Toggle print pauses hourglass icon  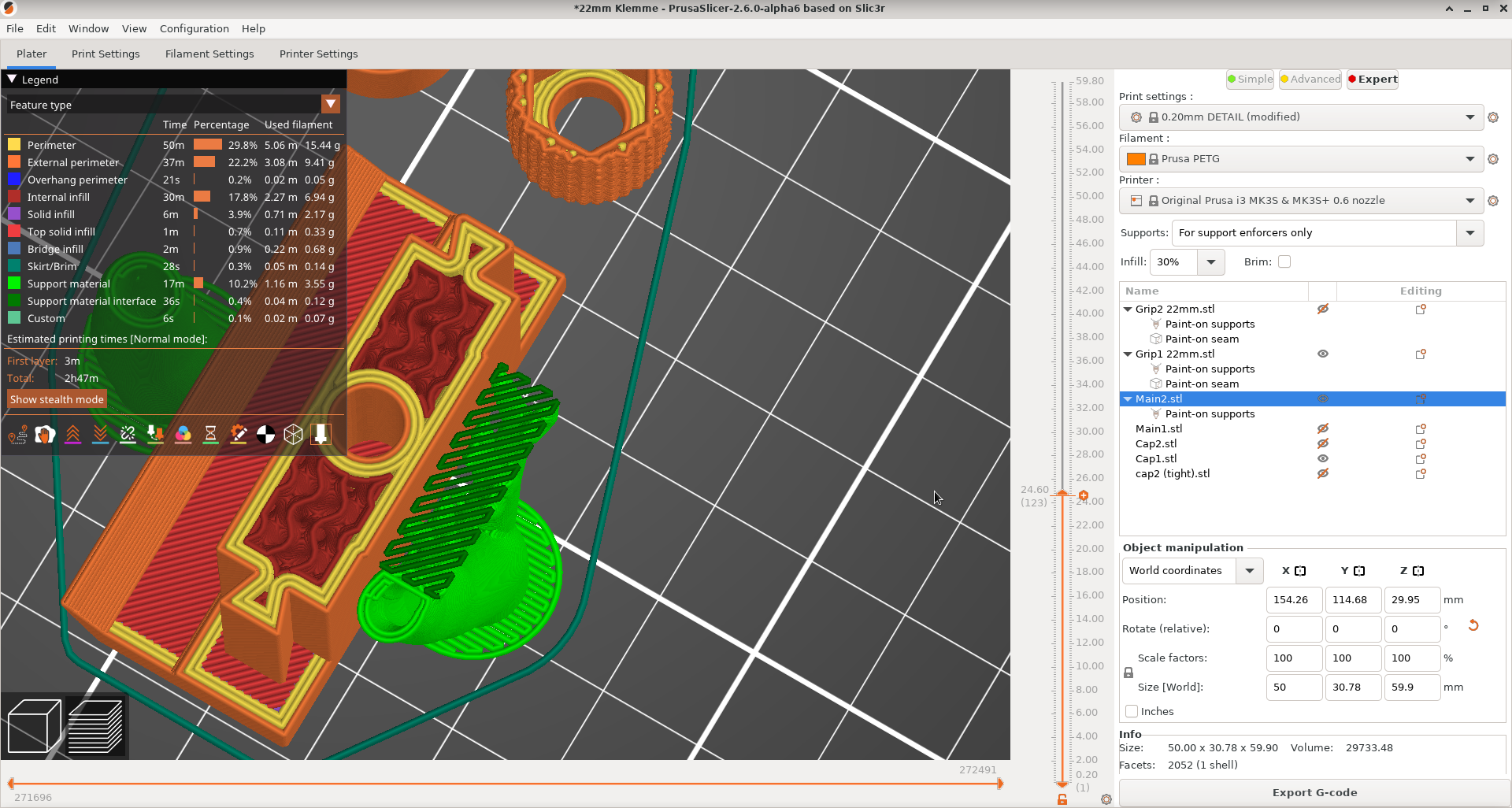[x=211, y=434]
